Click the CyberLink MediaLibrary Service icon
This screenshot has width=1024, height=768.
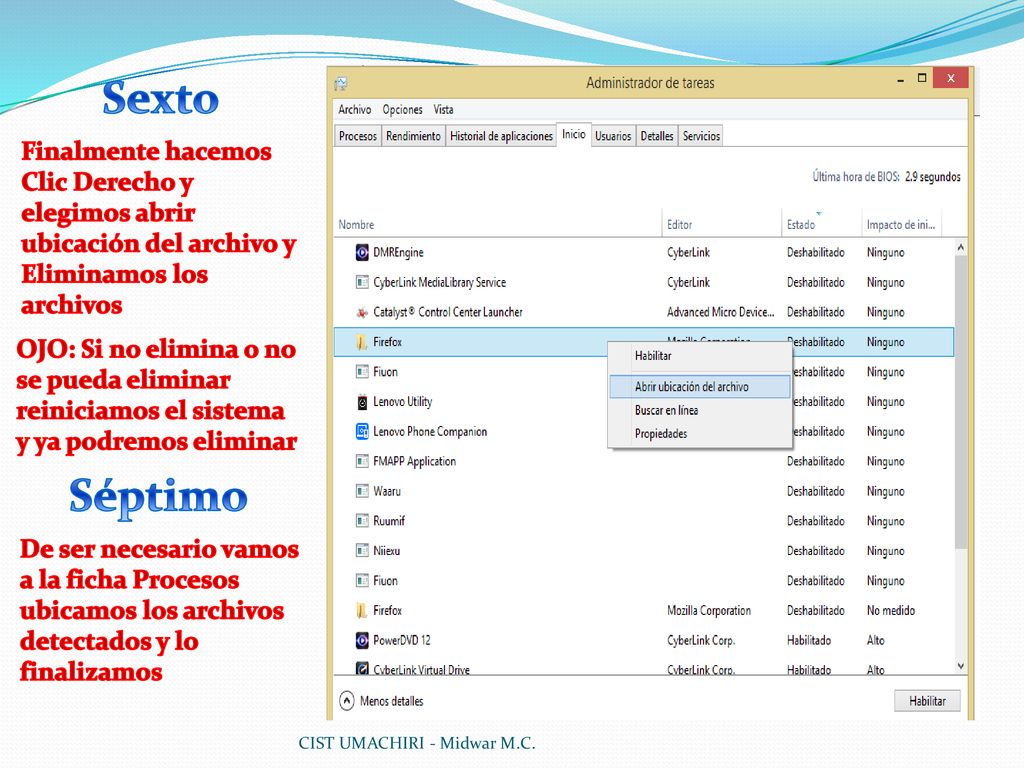pyautogui.click(x=362, y=282)
